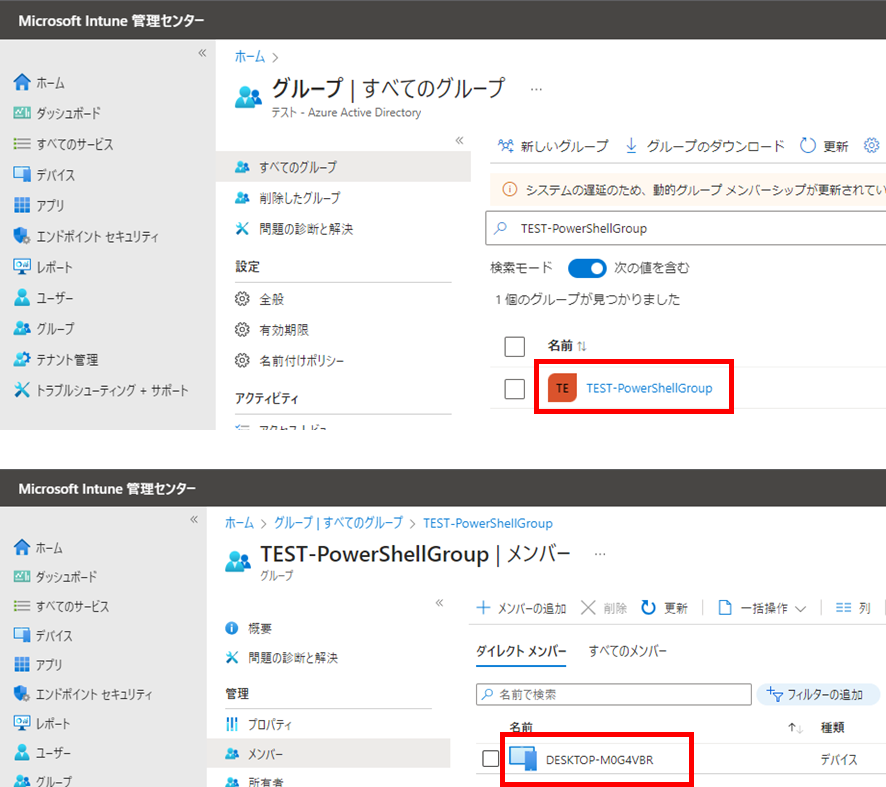This screenshot has height=787, width=886.
Task: Open 有効期限 settings in the groups menu
Action: (272, 330)
